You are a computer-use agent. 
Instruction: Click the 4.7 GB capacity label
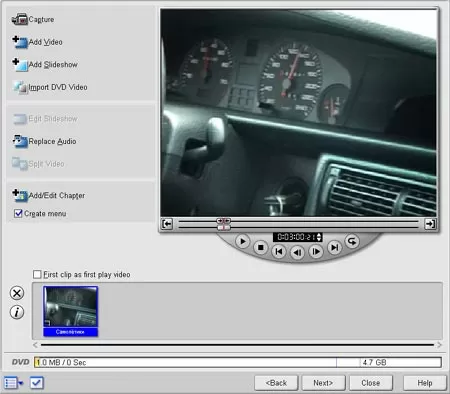click(x=374, y=362)
